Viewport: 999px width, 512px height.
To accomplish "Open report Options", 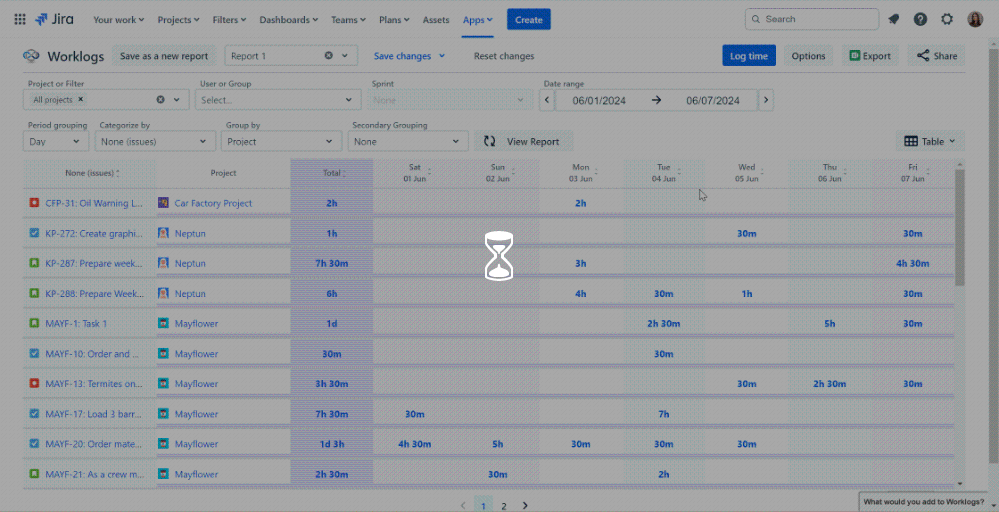I will pos(809,56).
